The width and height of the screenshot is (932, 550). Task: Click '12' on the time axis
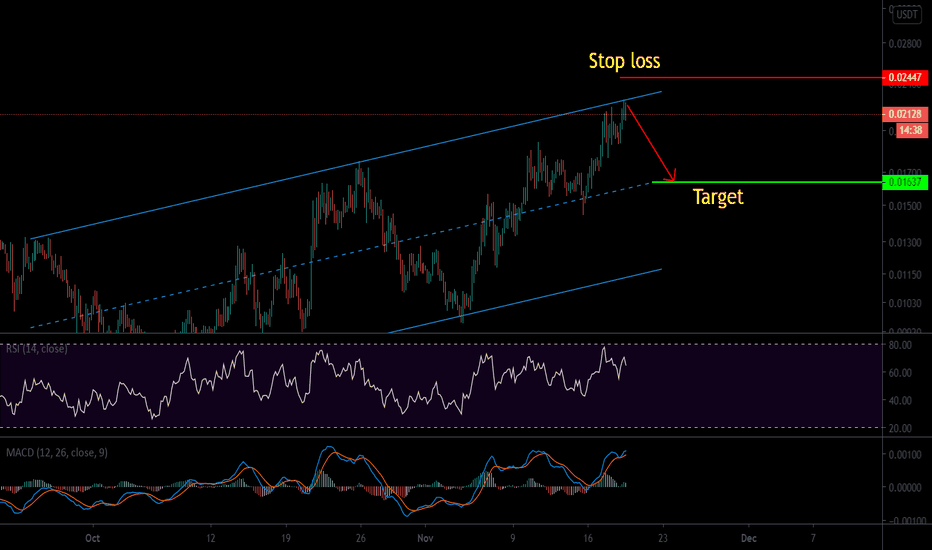click(x=210, y=538)
